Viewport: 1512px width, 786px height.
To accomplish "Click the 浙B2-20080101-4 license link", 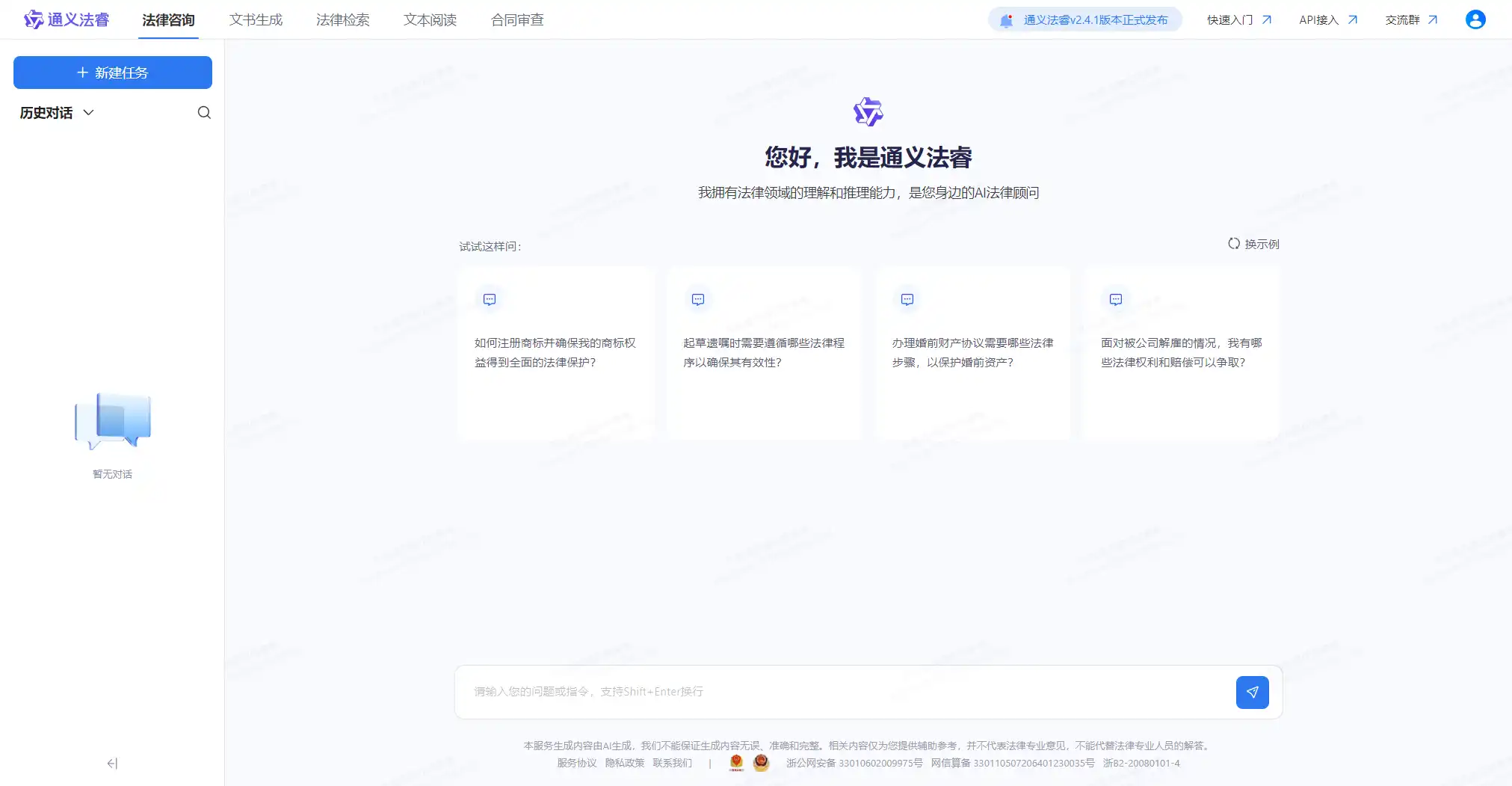I will click(1141, 764).
